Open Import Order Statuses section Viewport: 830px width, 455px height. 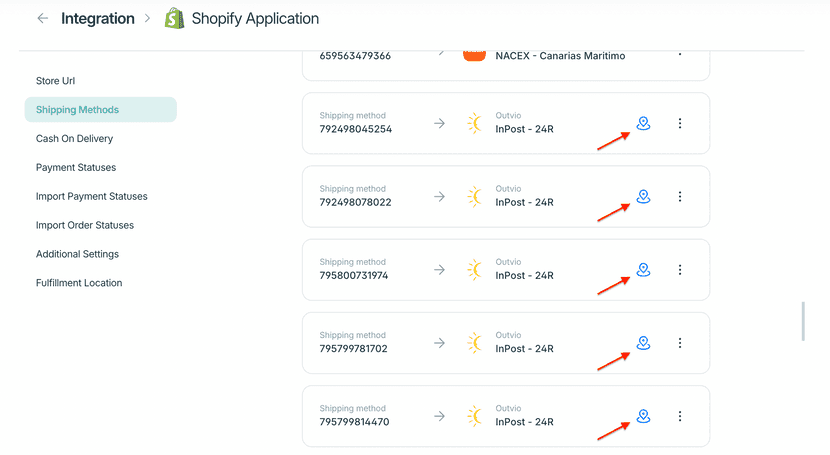[85, 225]
